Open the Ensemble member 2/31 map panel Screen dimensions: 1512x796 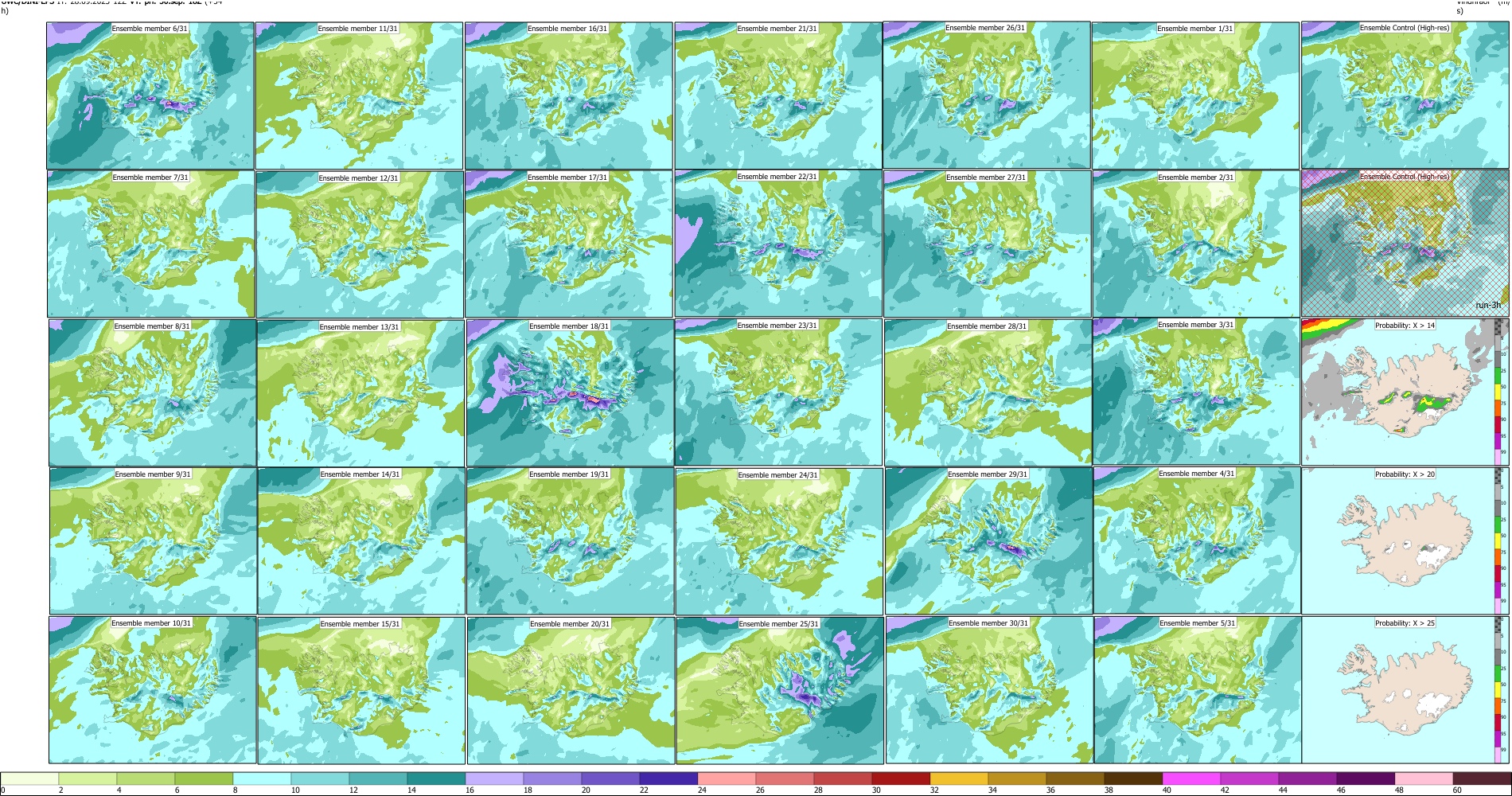tap(1197, 244)
